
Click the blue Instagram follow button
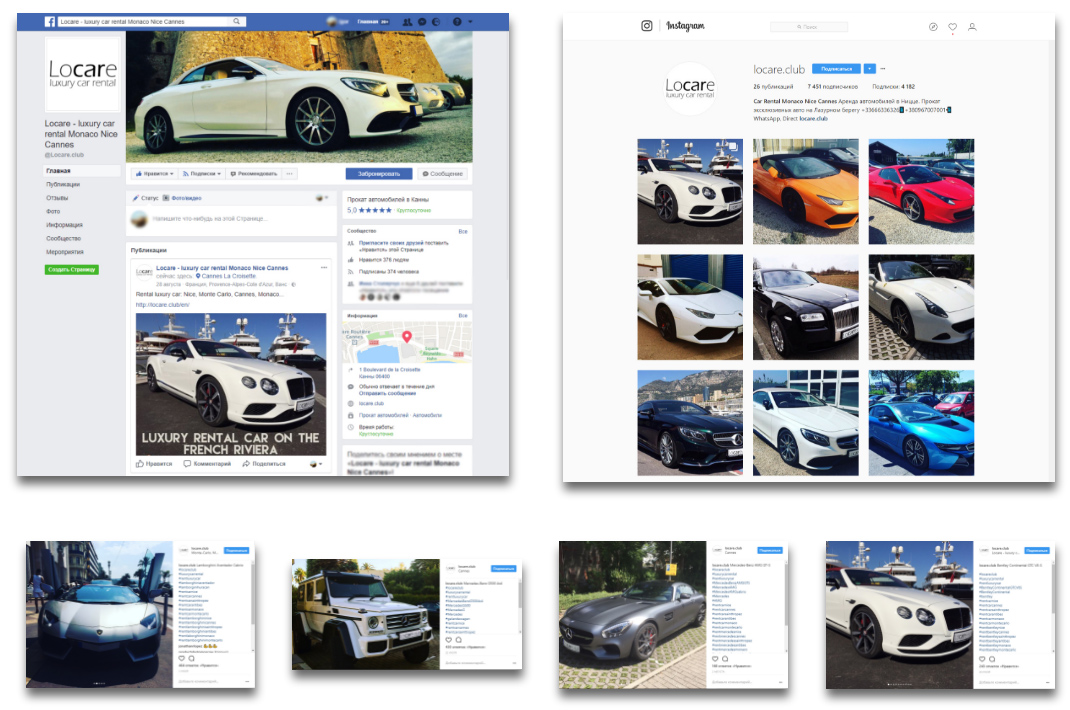[x=837, y=69]
